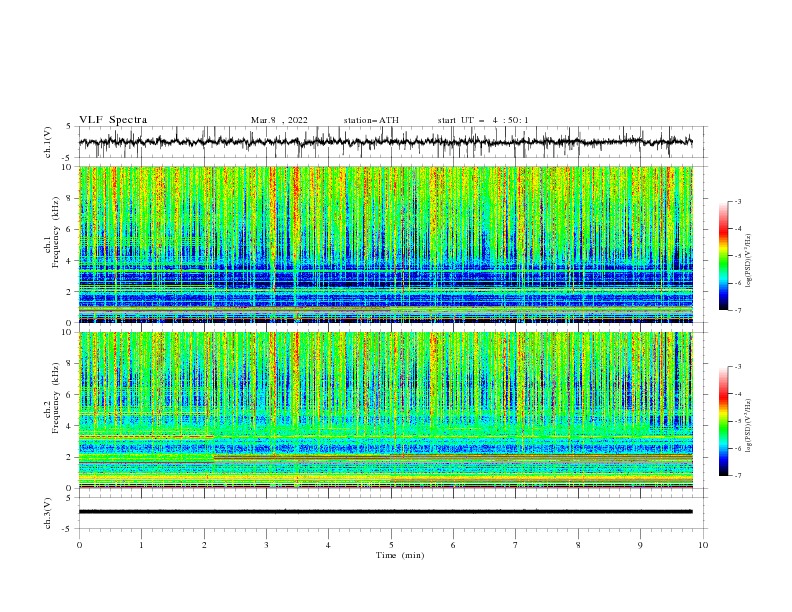Click the ch.2 spectrogram panel

[386, 410]
